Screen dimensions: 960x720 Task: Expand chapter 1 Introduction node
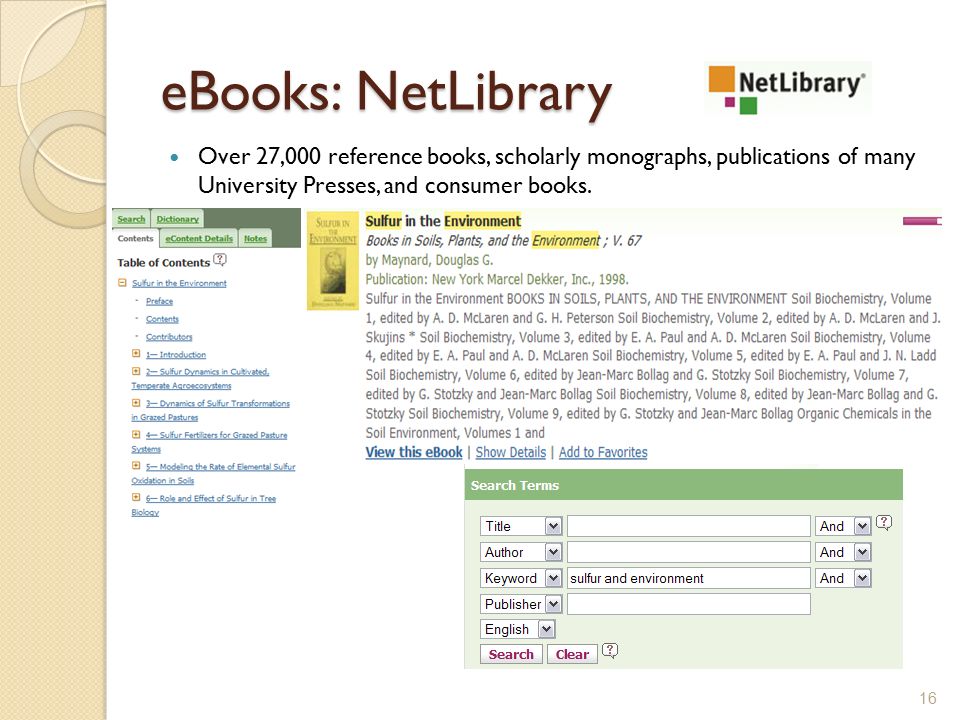point(136,354)
